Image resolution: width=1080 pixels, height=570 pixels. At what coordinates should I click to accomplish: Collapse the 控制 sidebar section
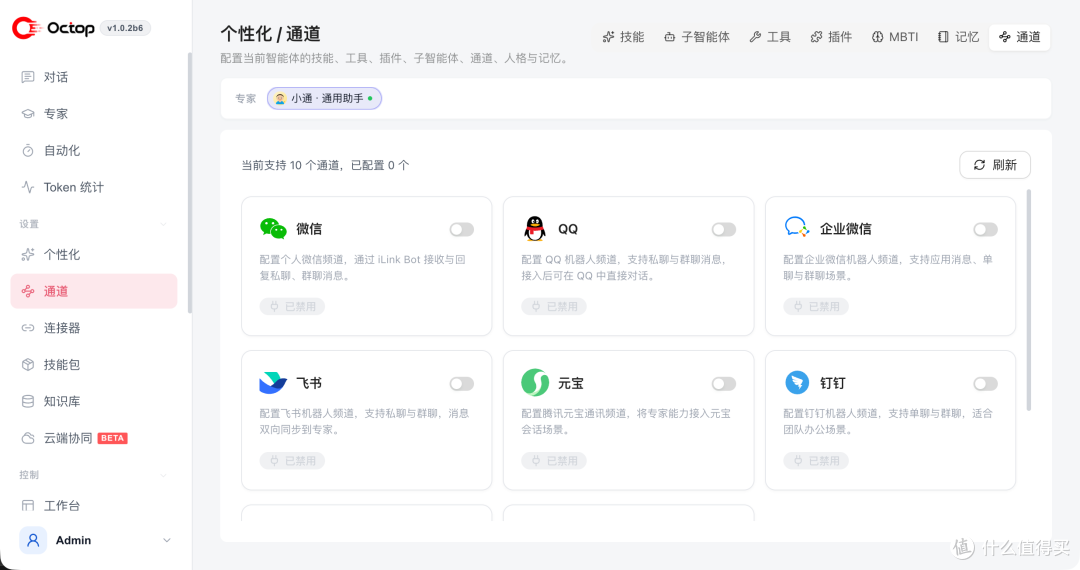pyautogui.click(x=163, y=475)
